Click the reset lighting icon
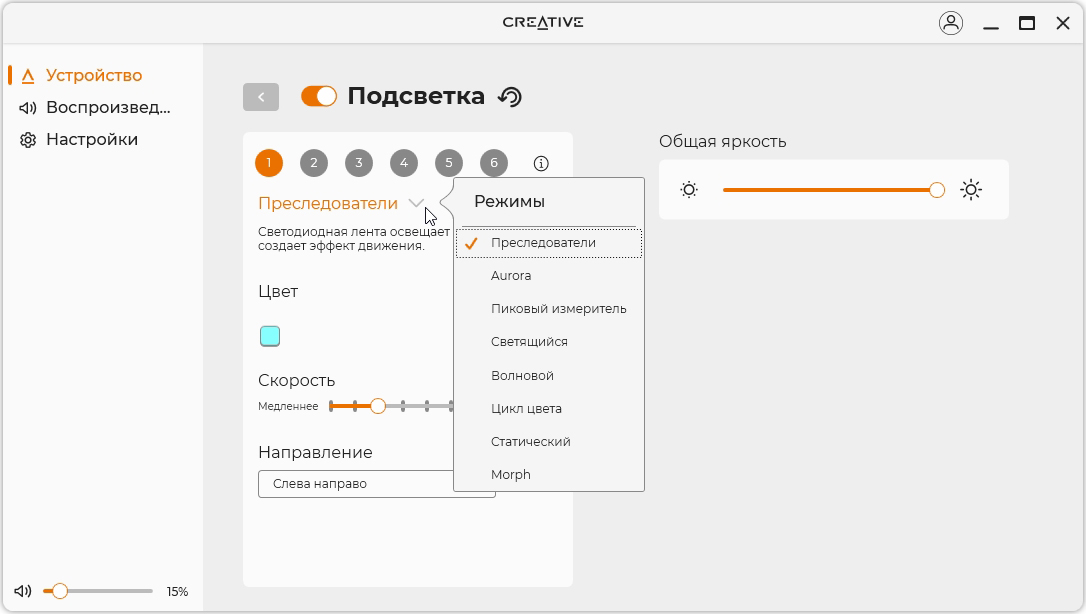1086x614 pixels. pyautogui.click(x=510, y=97)
